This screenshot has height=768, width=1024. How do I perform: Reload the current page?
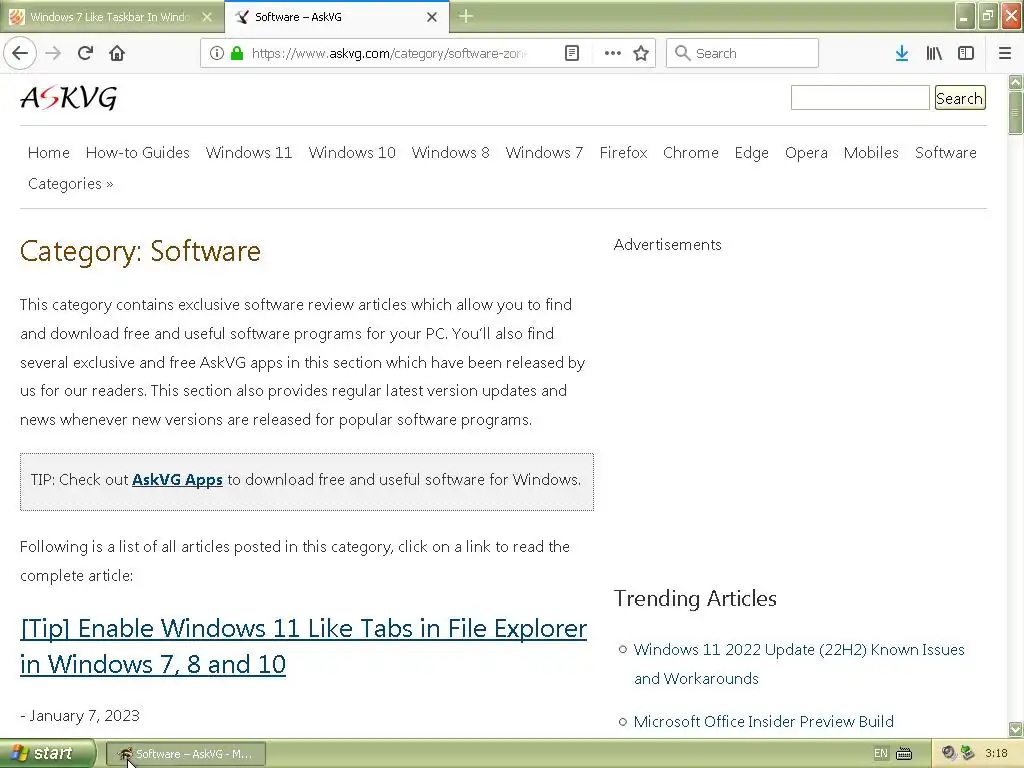[85, 53]
